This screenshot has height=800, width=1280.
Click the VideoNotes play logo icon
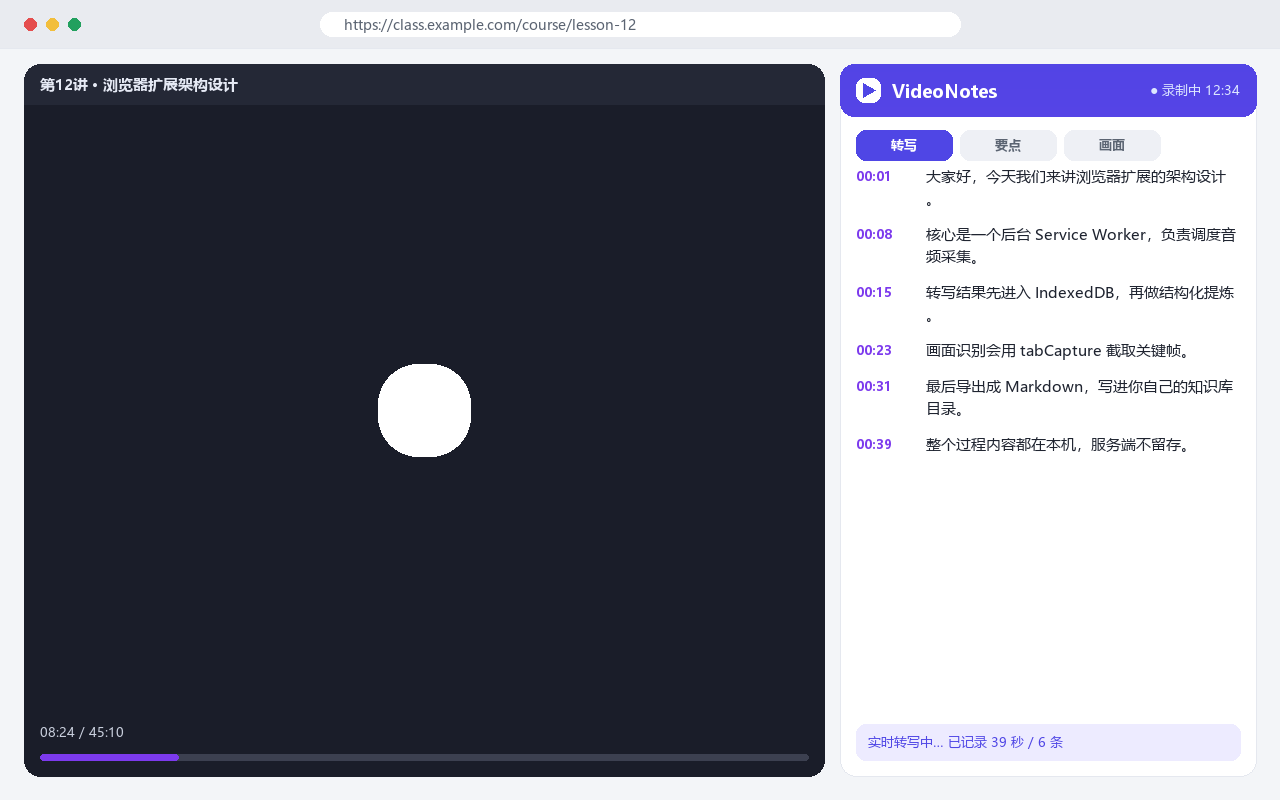pos(868,91)
